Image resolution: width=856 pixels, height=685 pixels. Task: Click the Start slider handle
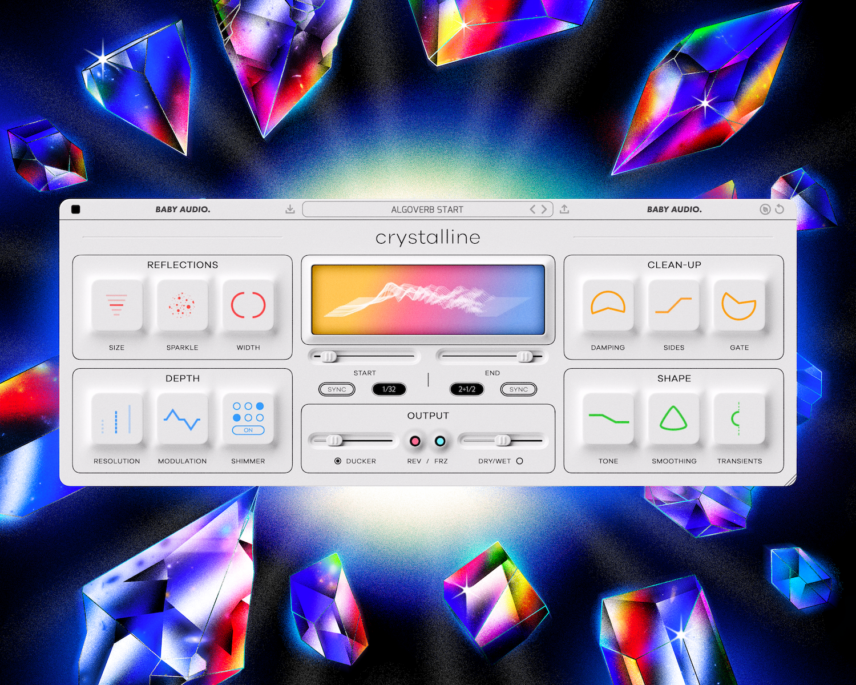point(329,356)
